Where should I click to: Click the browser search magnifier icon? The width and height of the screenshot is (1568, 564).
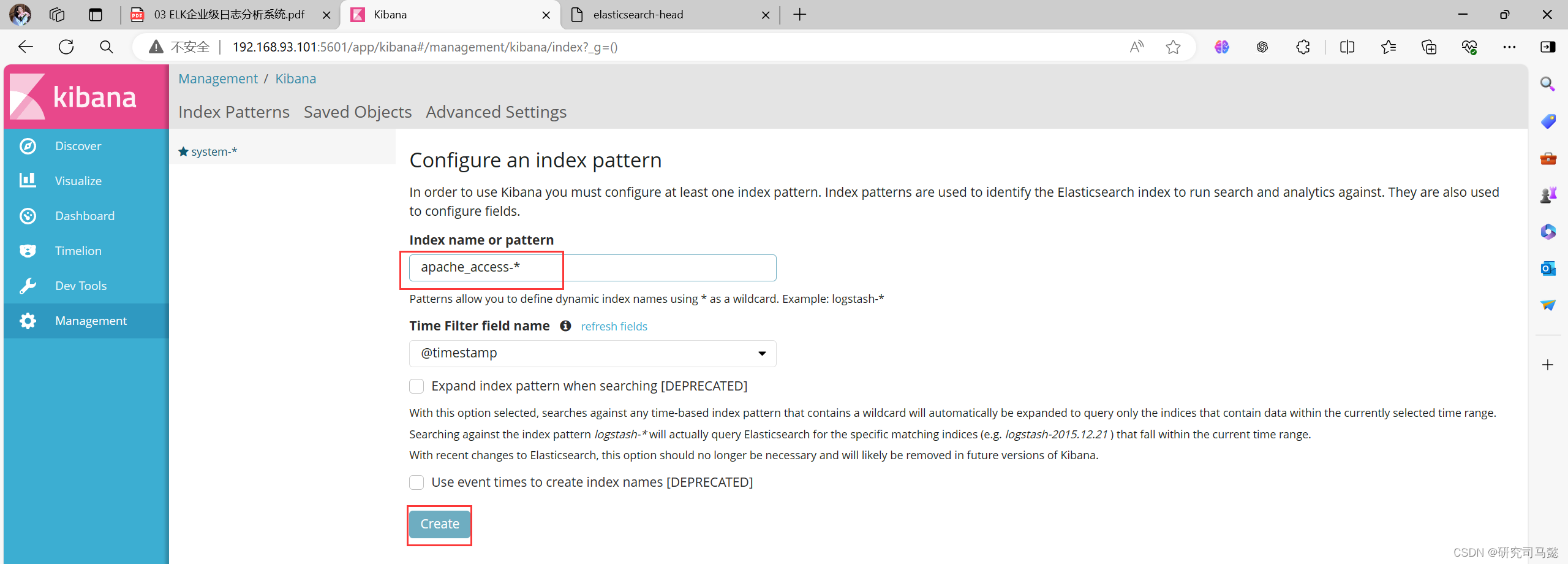click(106, 47)
